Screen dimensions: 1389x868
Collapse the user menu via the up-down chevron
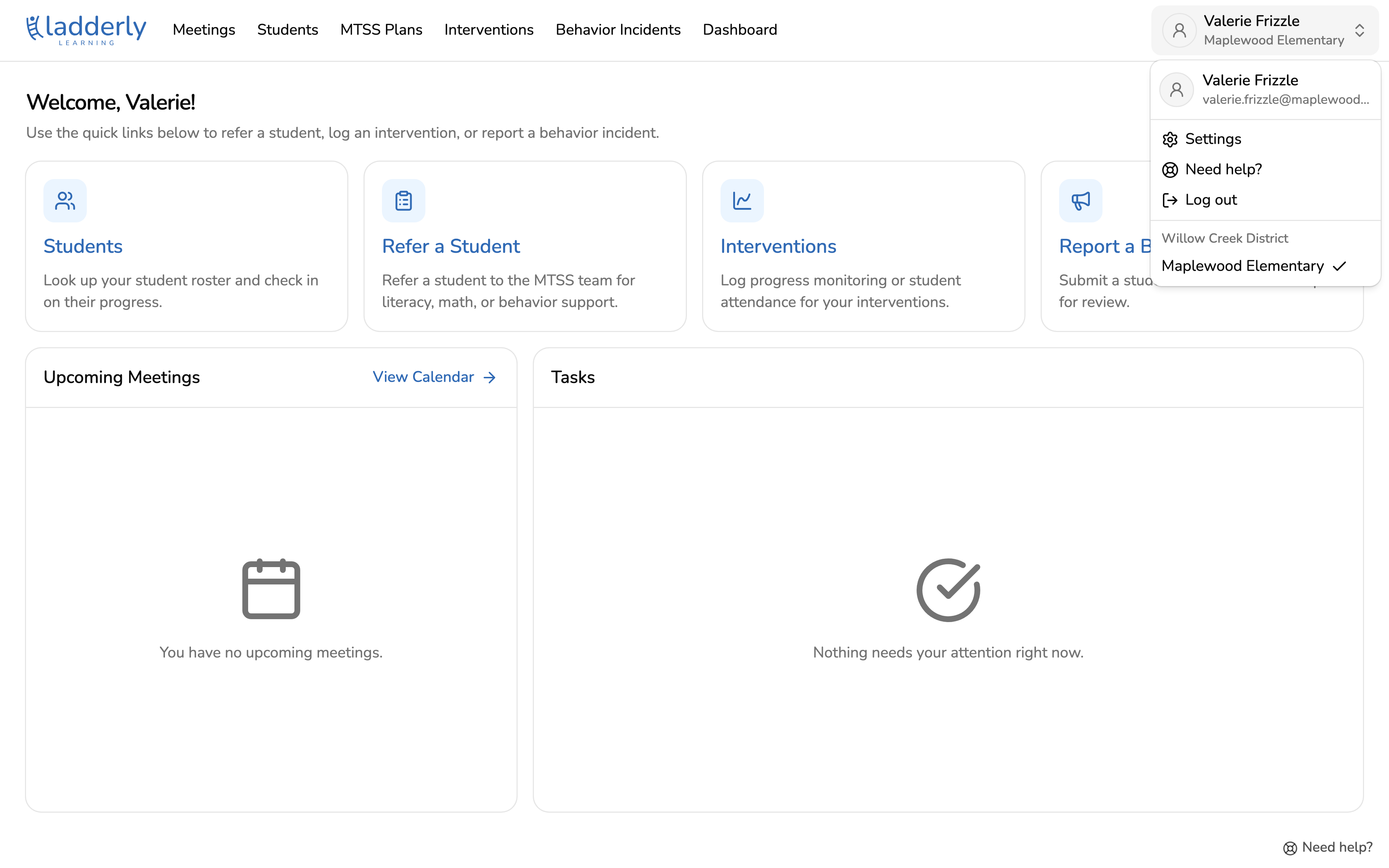tap(1359, 30)
